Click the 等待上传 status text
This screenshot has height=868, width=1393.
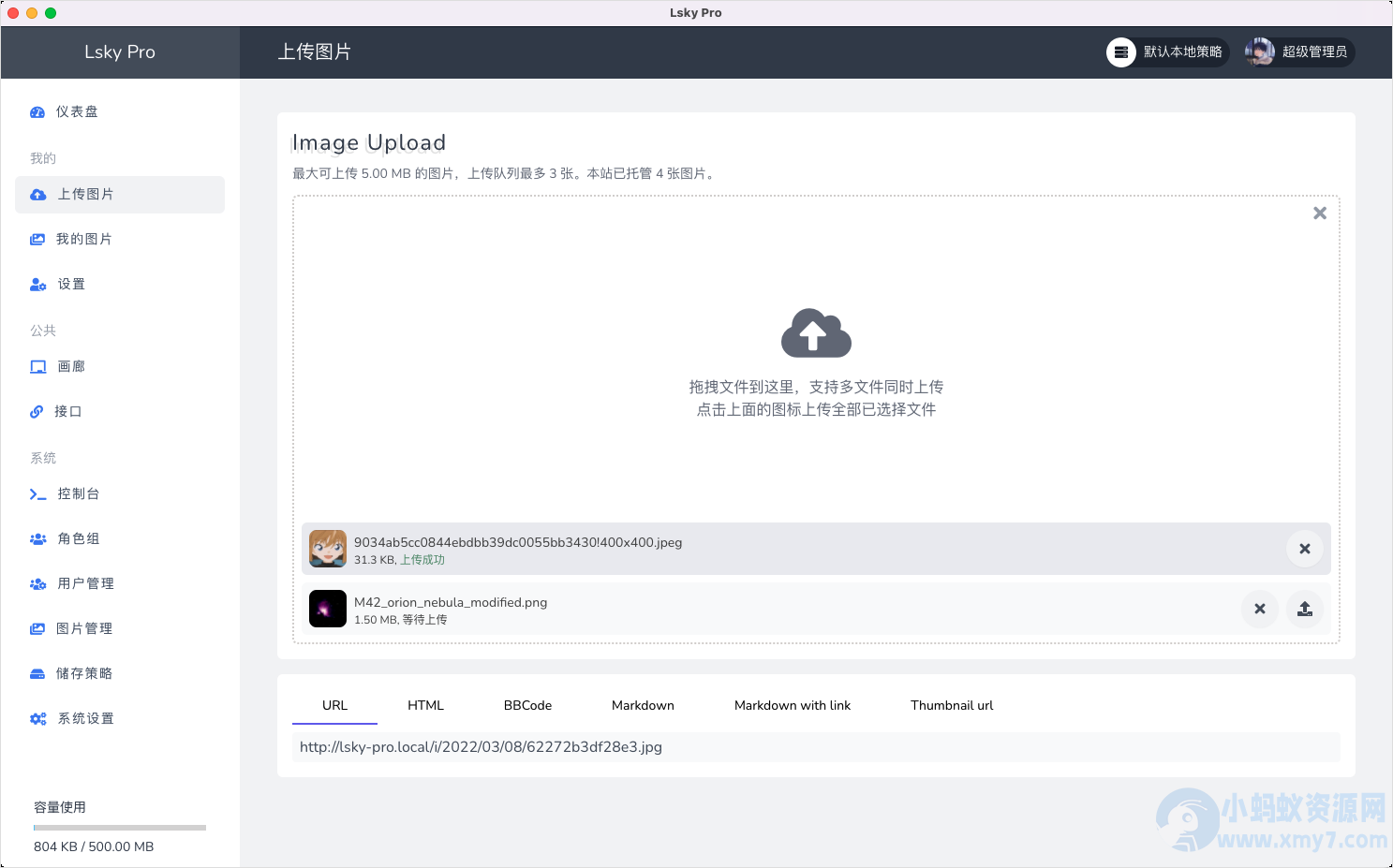(424, 620)
